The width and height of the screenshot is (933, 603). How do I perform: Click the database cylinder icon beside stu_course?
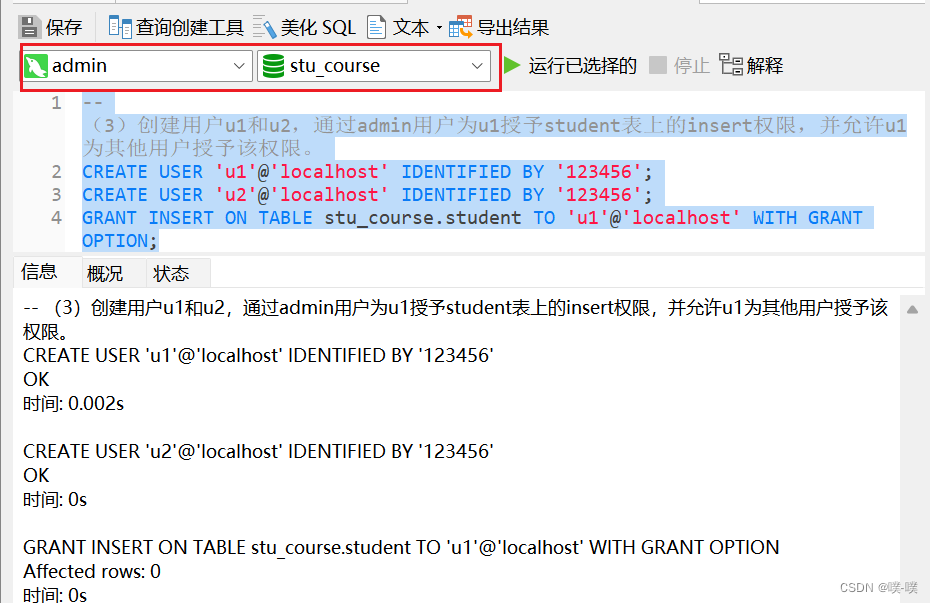coord(274,65)
